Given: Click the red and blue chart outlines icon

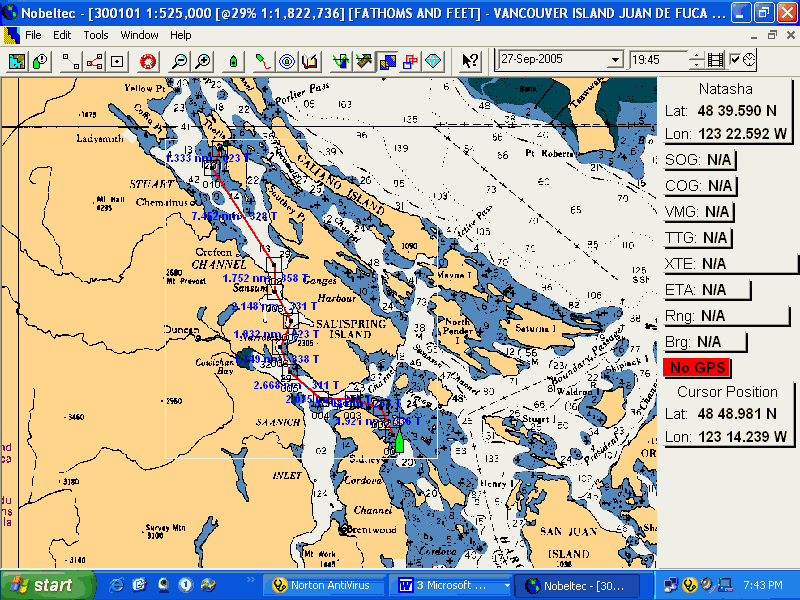Looking at the screenshot, I should point(410,61).
